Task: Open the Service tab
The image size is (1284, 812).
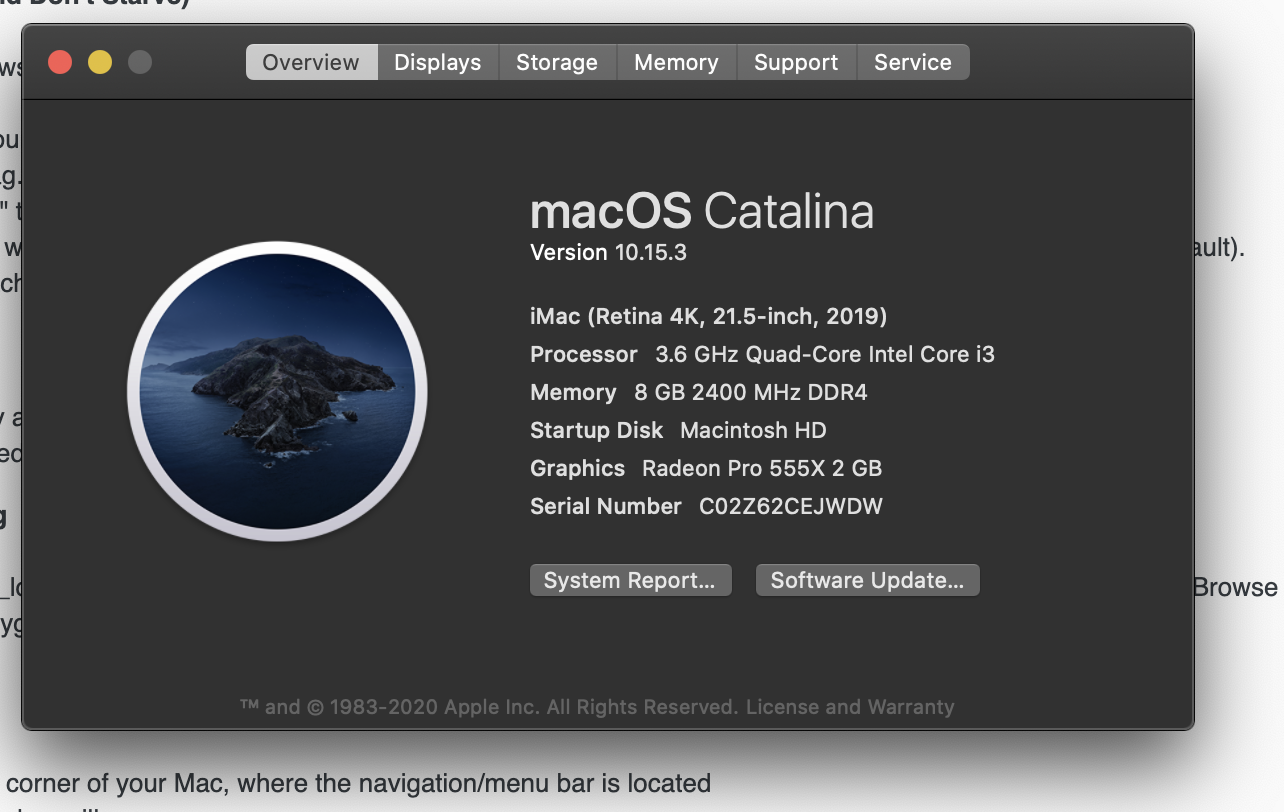Action: click(x=912, y=62)
